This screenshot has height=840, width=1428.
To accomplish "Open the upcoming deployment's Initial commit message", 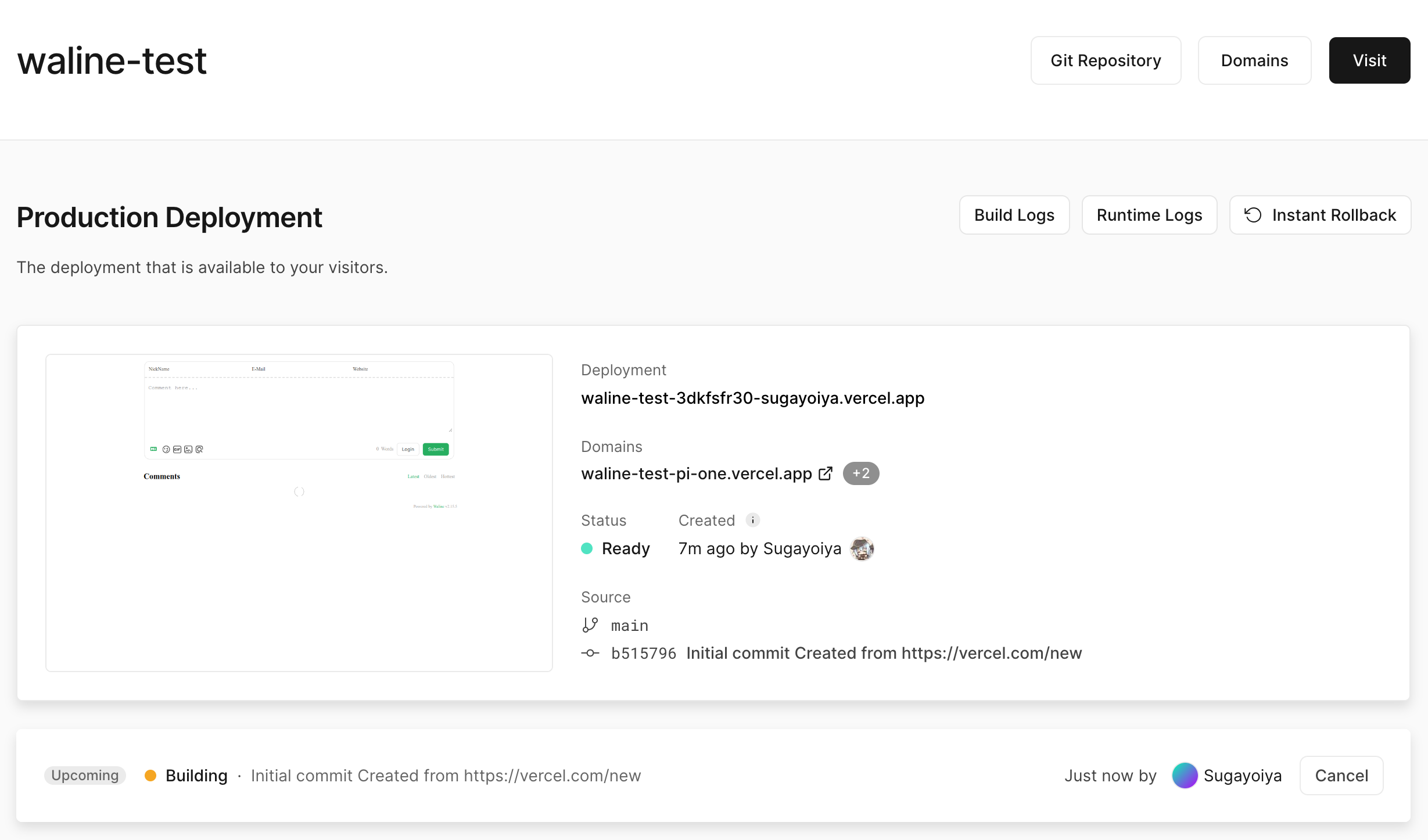I will click(x=446, y=776).
